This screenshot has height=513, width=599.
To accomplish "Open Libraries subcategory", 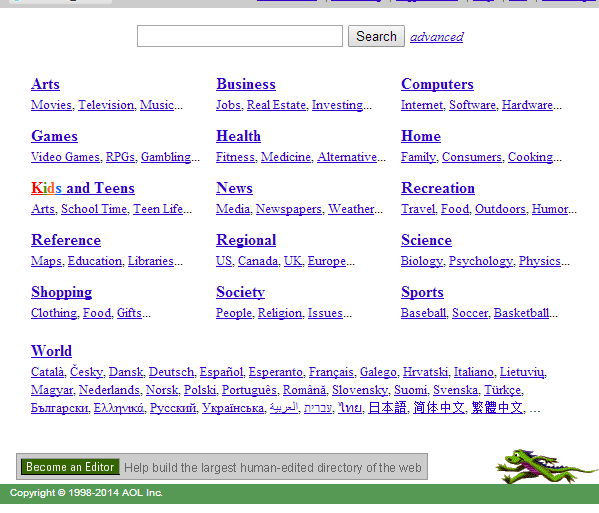I will pyautogui.click(x=151, y=261).
